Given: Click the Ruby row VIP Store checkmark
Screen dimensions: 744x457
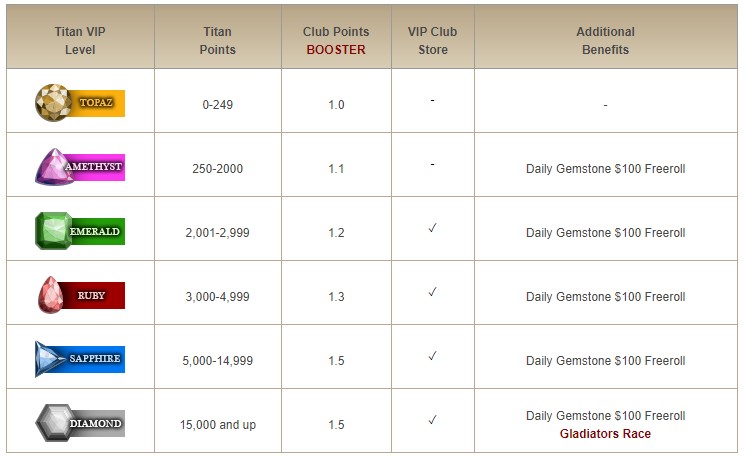Looking at the screenshot, I should 432,292.
